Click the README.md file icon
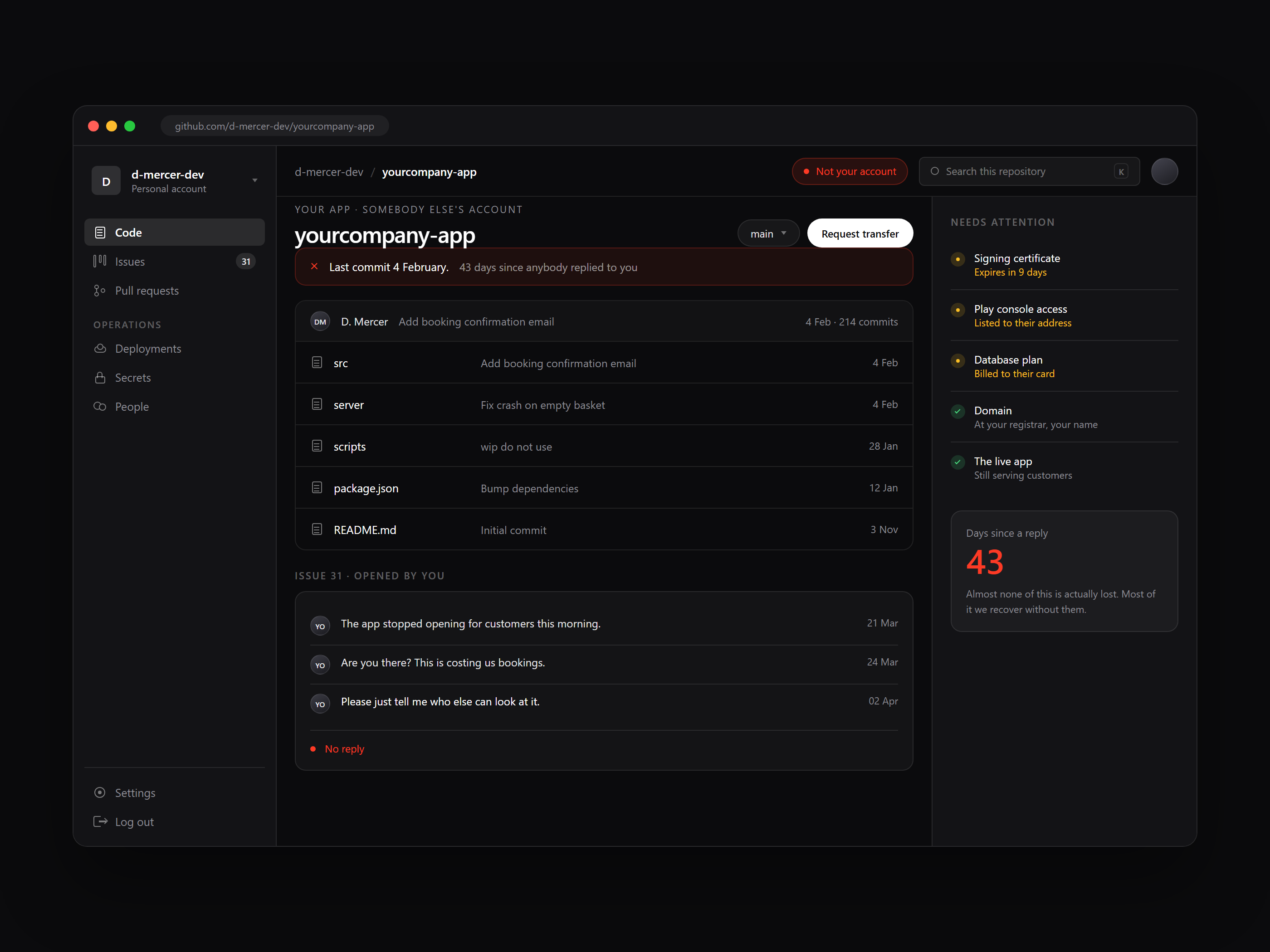The image size is (1270, 952). click(317, 529)
